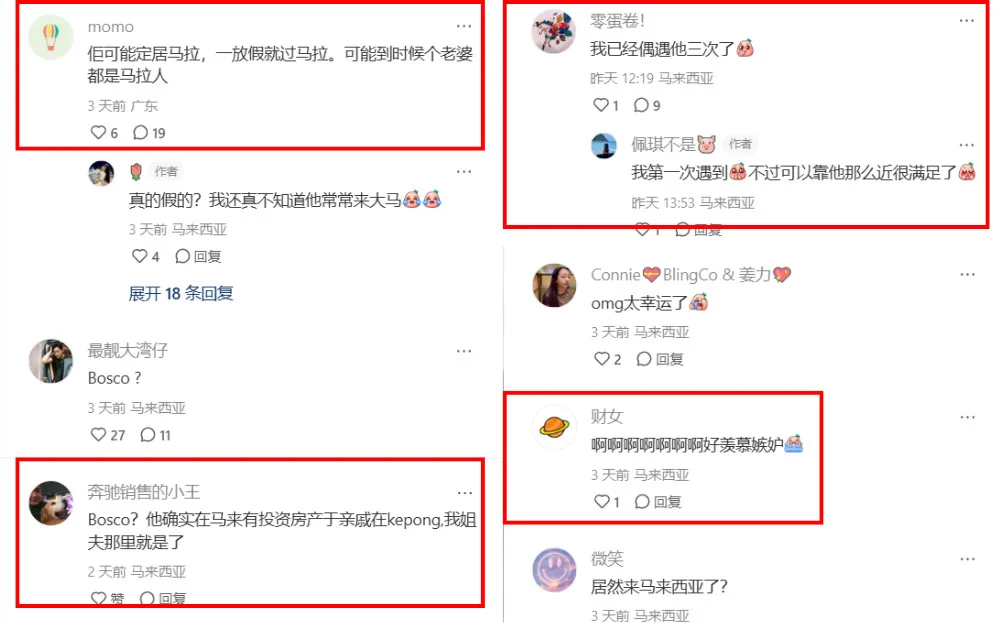Like Connie's omg太幸运了 comment
The width and height of the screenshot is (1000, 623).
601,359
